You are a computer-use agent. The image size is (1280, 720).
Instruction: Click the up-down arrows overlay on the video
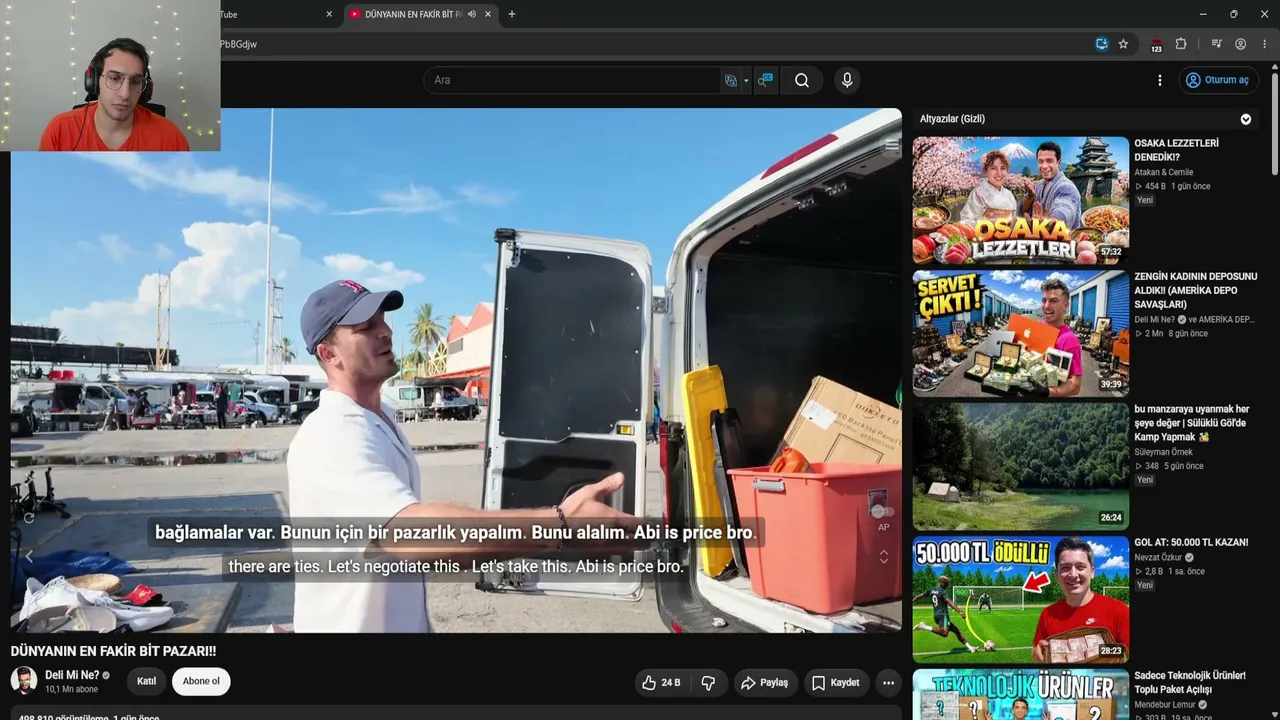point(883,556)
